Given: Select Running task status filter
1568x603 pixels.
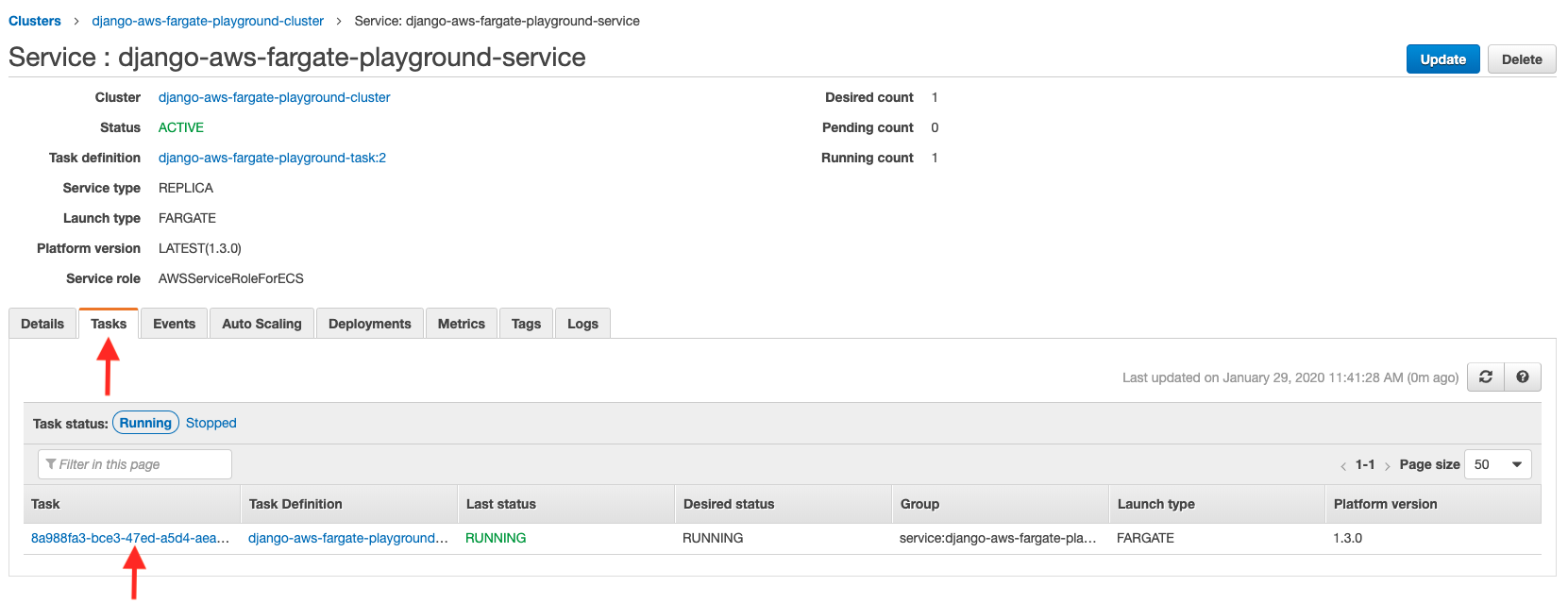Looking at the screenshot, I should pos(145,423).
